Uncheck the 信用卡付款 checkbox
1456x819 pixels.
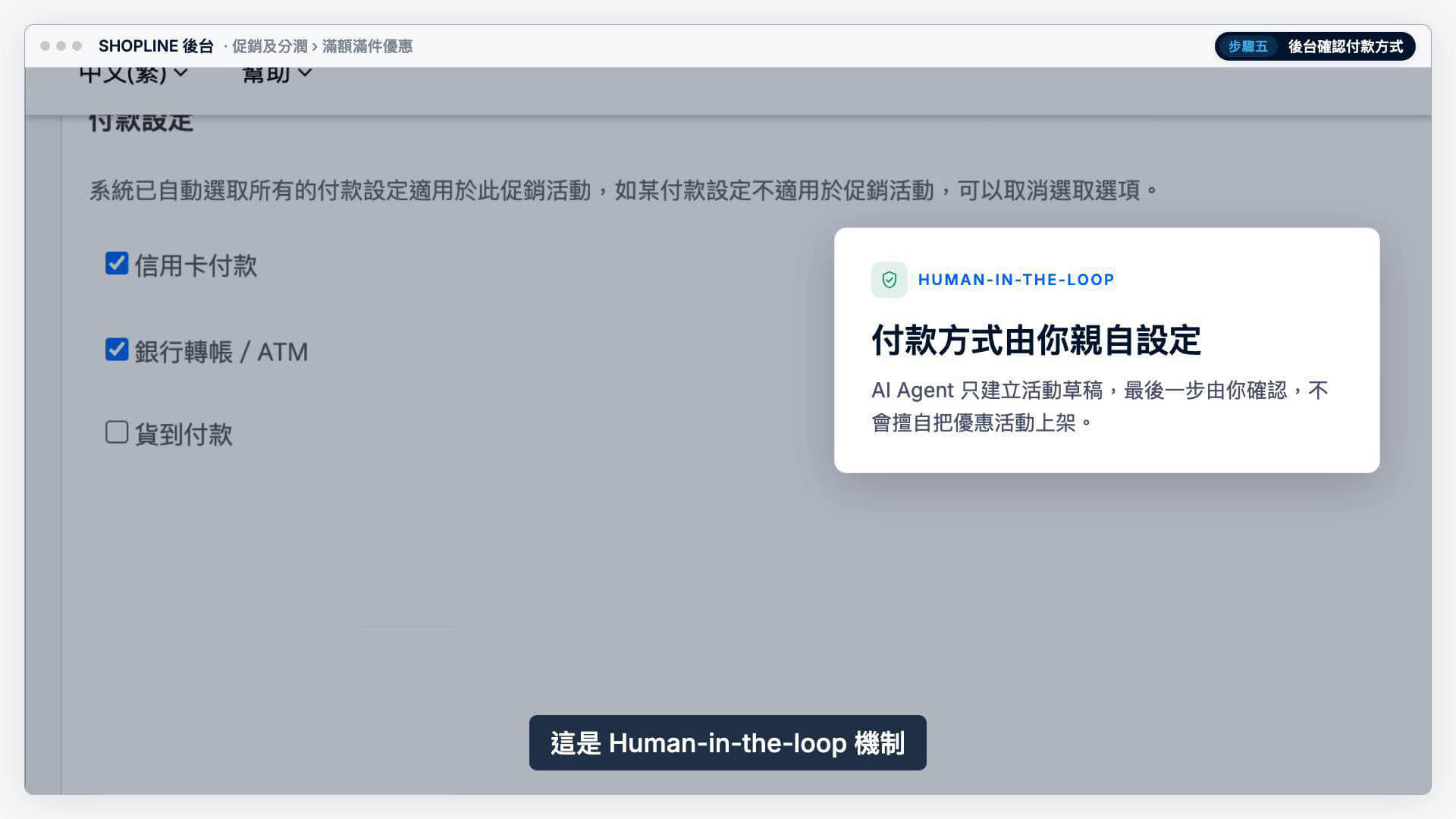tap(117, 263)
